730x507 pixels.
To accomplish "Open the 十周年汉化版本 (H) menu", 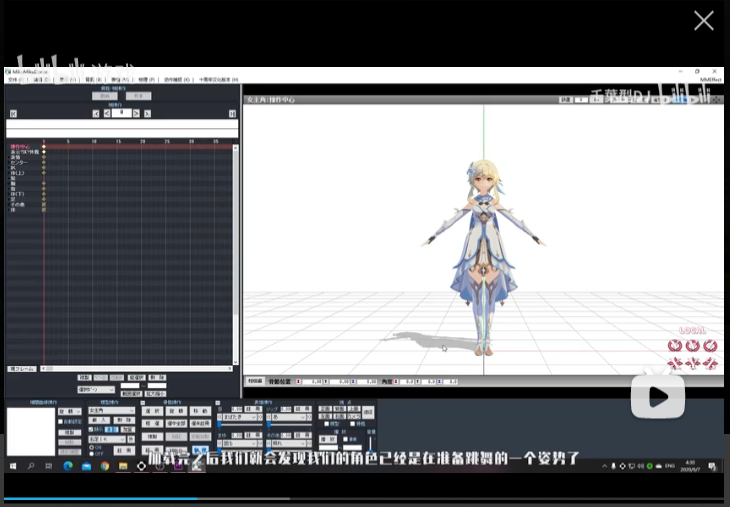I will [219, 80].
